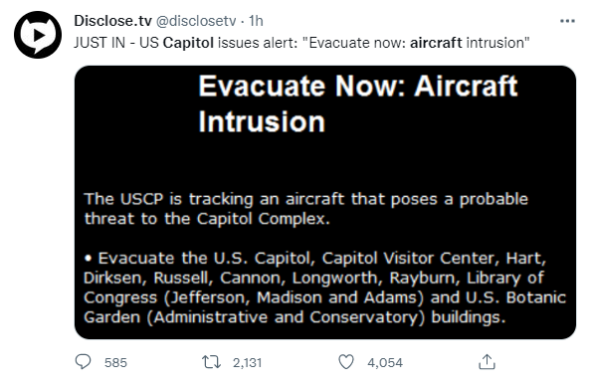The image size is (590, 387).
Task: Open the three-dot more options menu
Action: tap(567, 21)
